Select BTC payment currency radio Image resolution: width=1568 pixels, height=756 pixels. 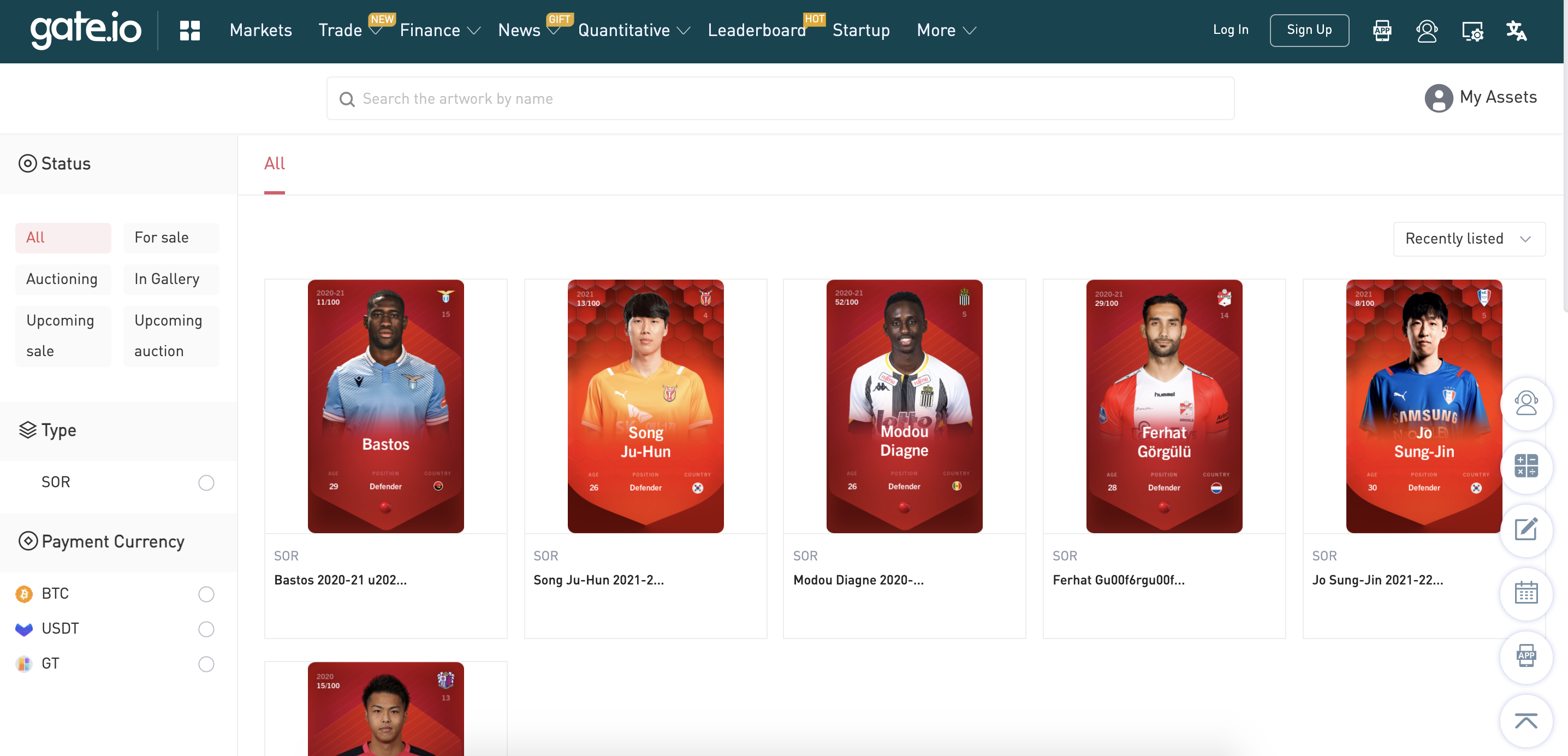(206, 594)
